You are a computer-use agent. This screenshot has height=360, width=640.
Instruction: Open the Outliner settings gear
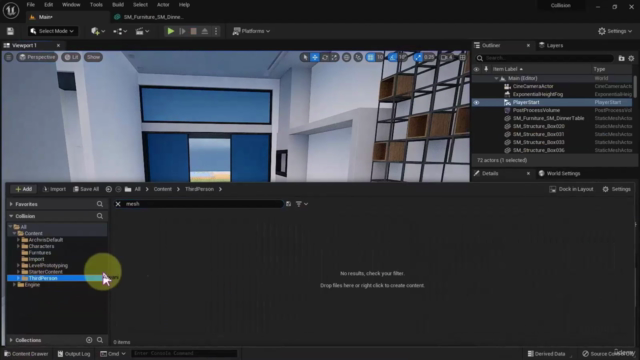click(631, 58)
